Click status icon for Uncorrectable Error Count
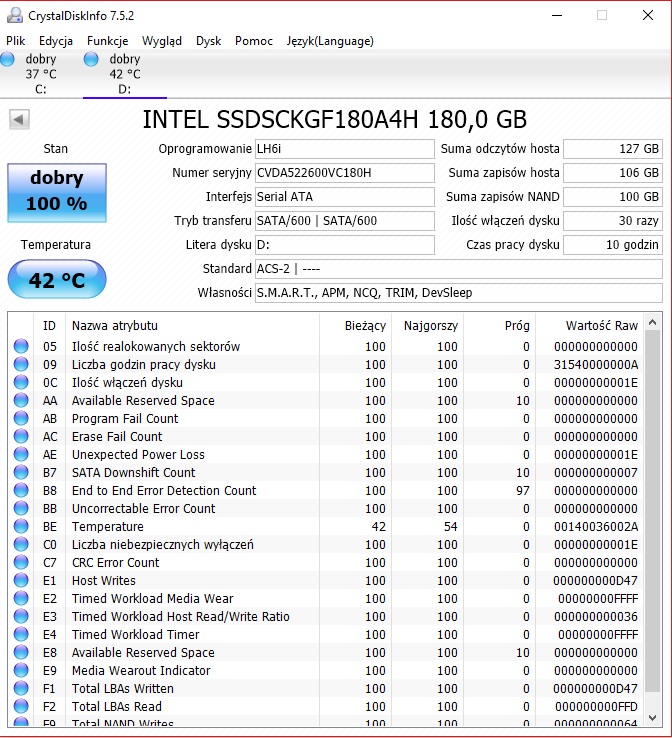Viewport: 672px width, 738px height. point(21,508)
